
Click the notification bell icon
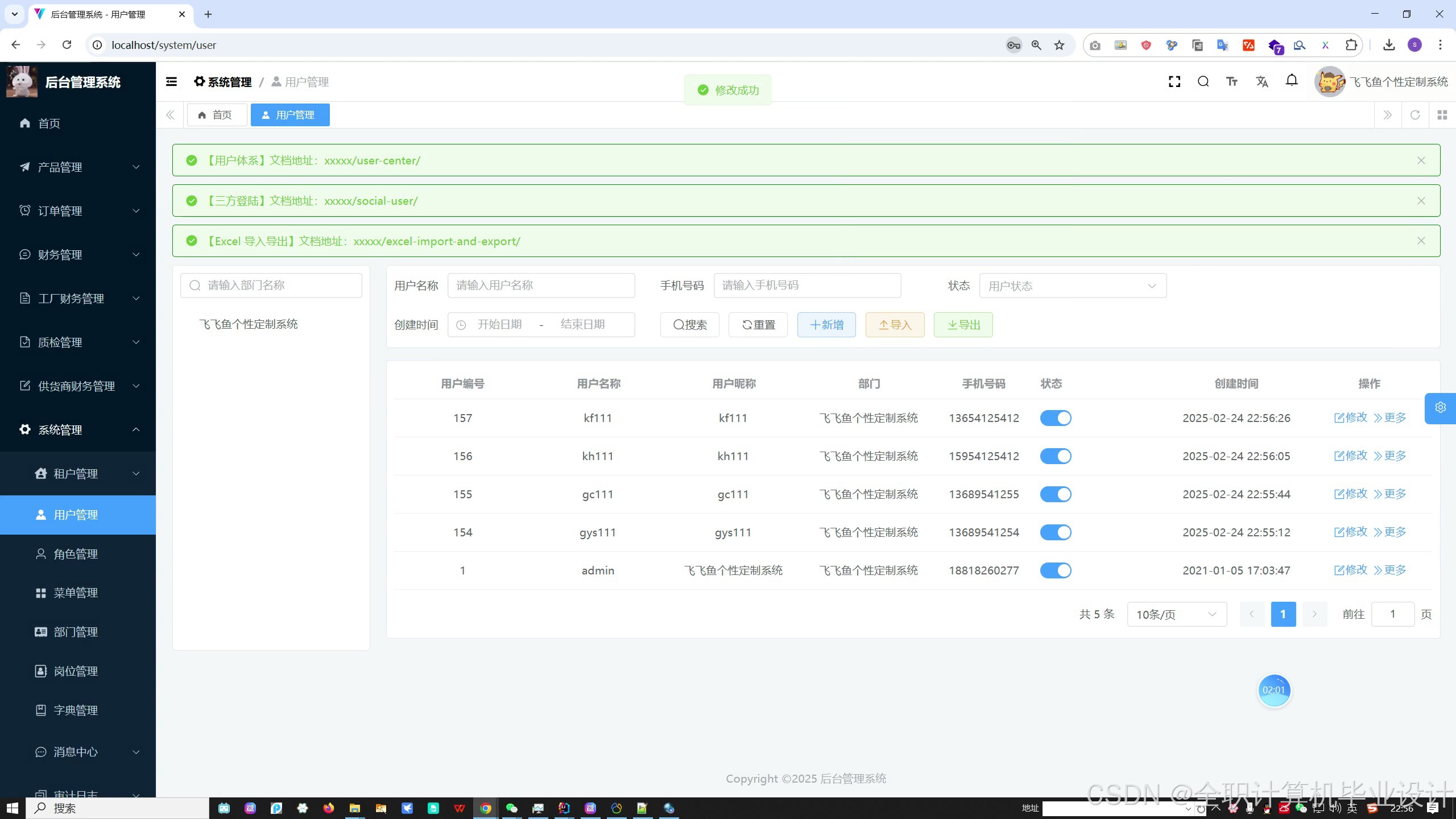[x=1292, y=81]
